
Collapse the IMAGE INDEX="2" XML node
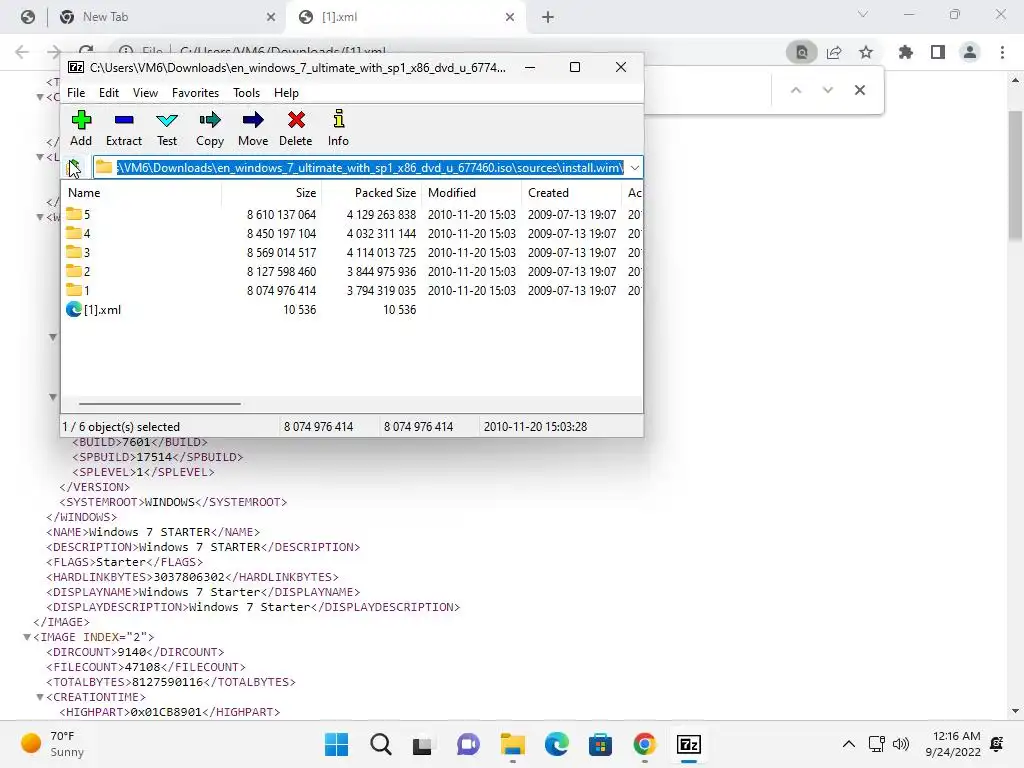click(x=27, y=637)
